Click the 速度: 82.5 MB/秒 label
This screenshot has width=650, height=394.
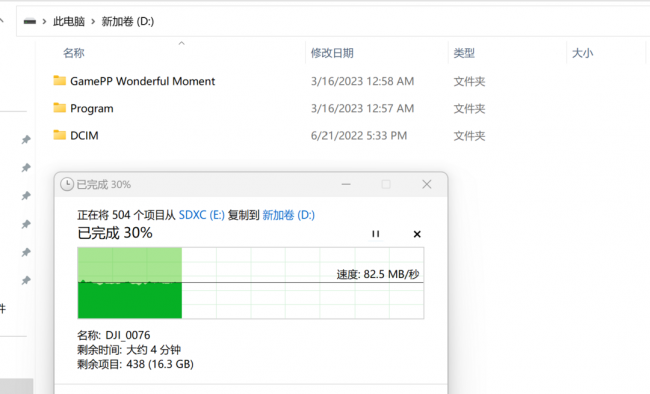(378, 274)
